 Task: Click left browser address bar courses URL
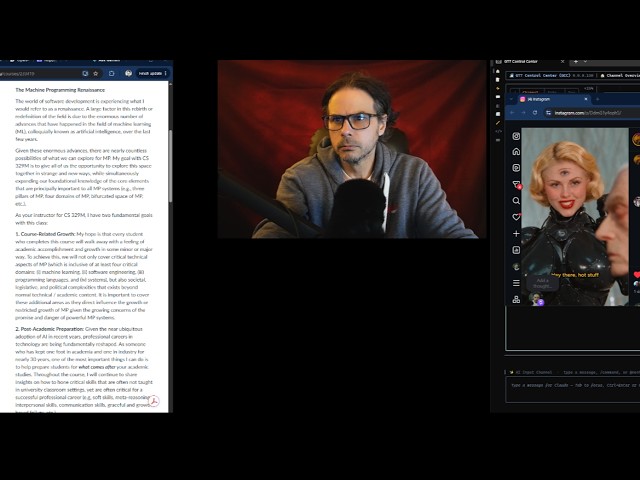[x=18, y=74]
